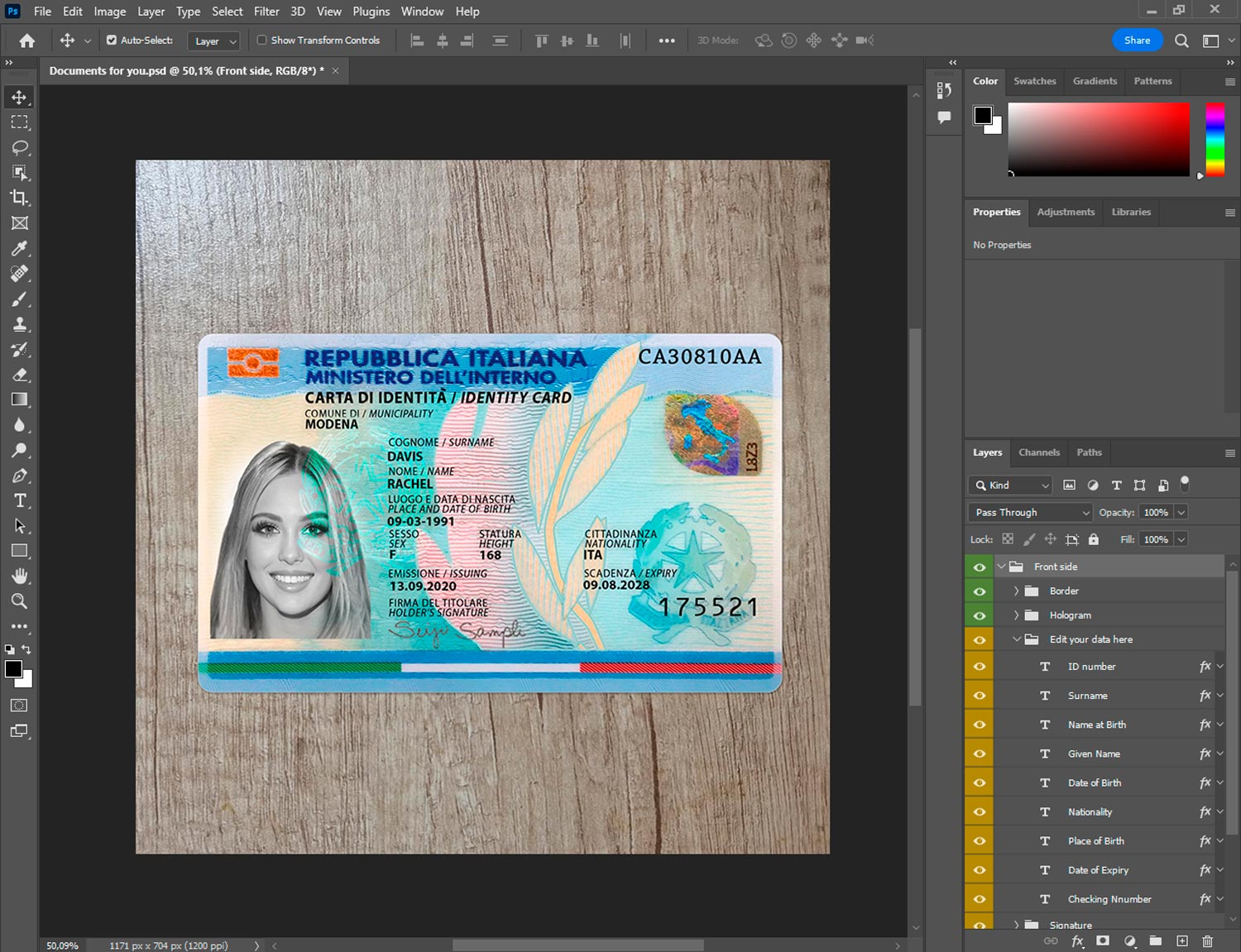Open the Kind layer filter dropdown

pyautogui.click(x=1011, y=486)
